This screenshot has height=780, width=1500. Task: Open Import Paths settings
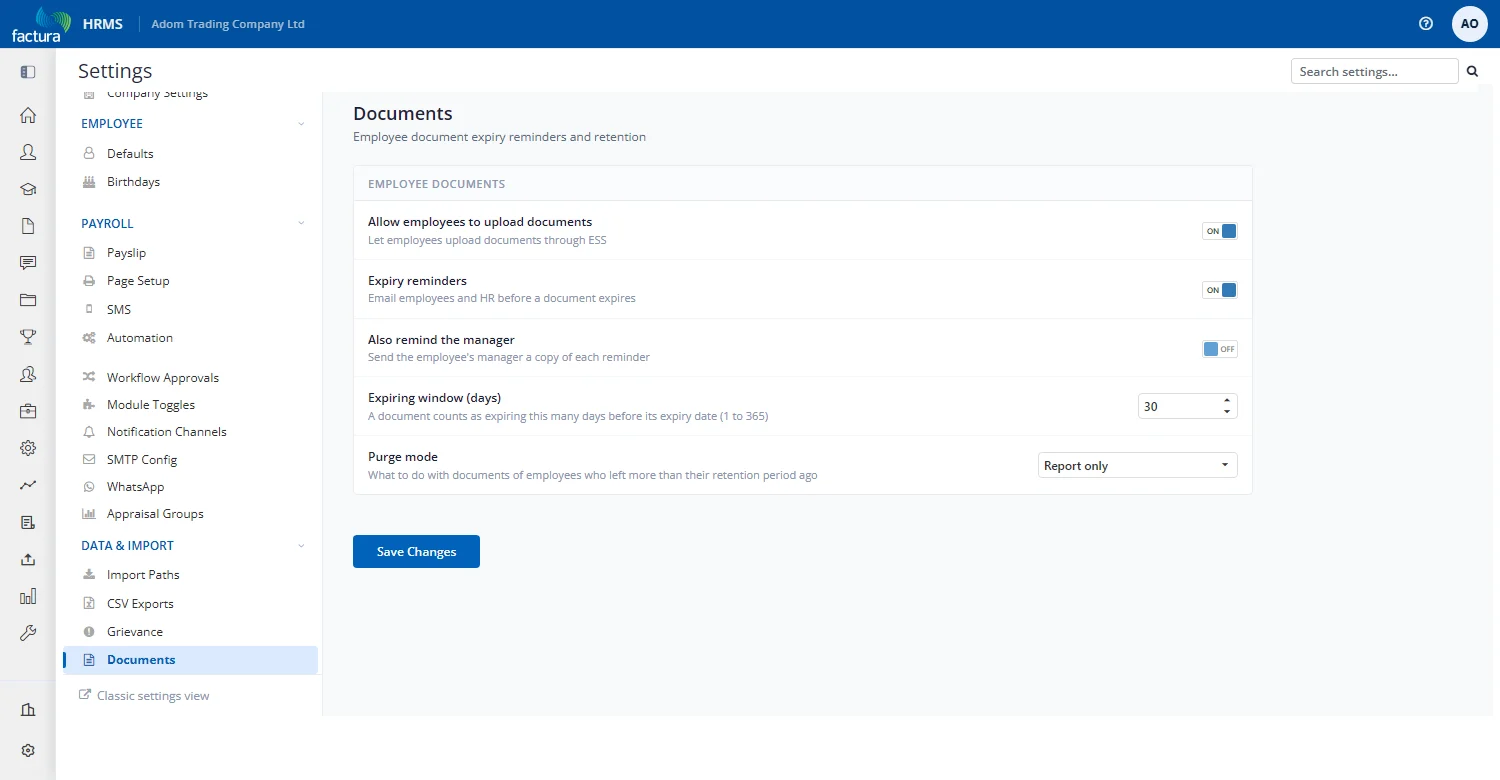(x=143, y=575)
